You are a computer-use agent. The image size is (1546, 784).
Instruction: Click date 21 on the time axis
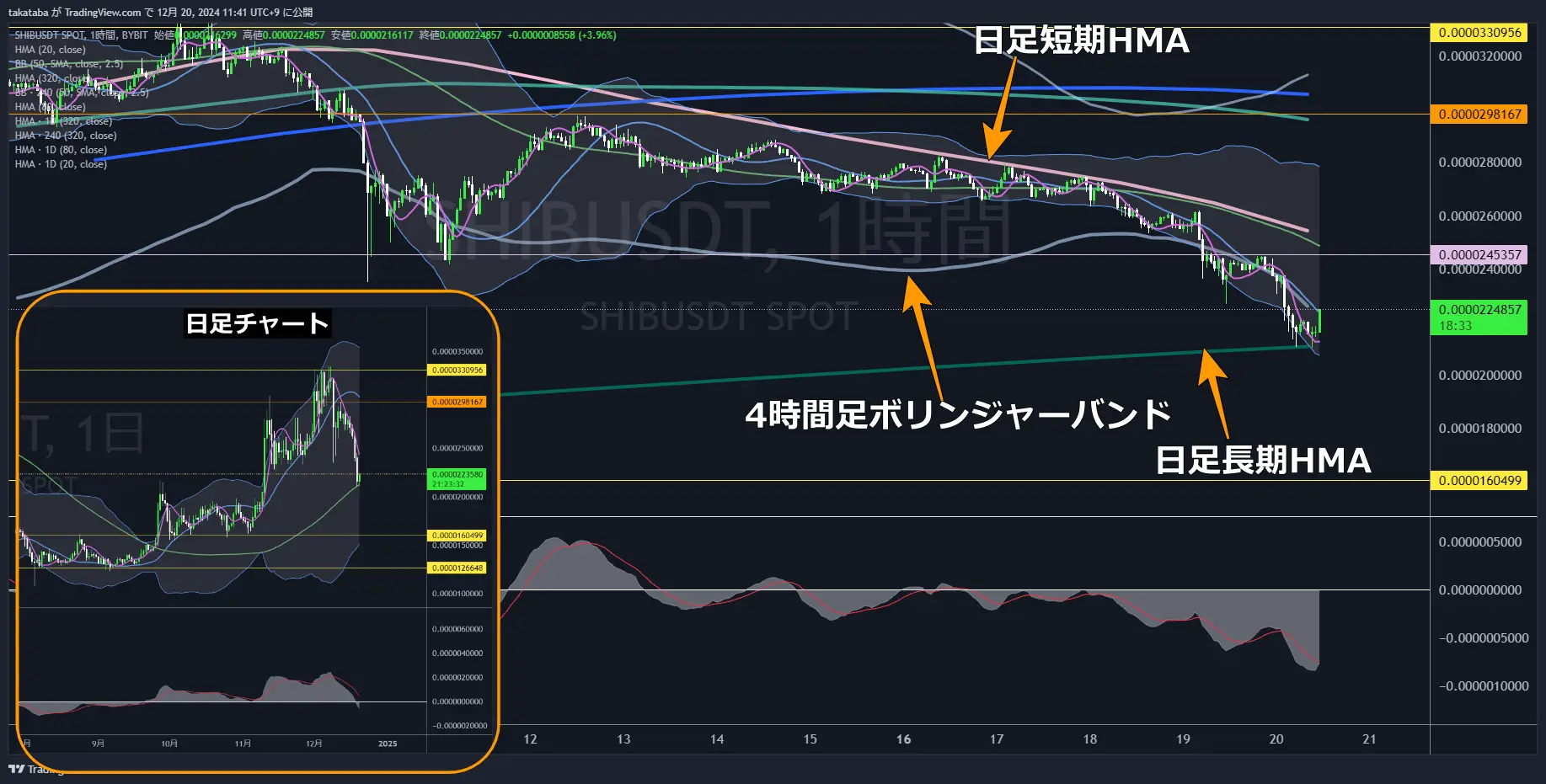[x=1369, y=739]
